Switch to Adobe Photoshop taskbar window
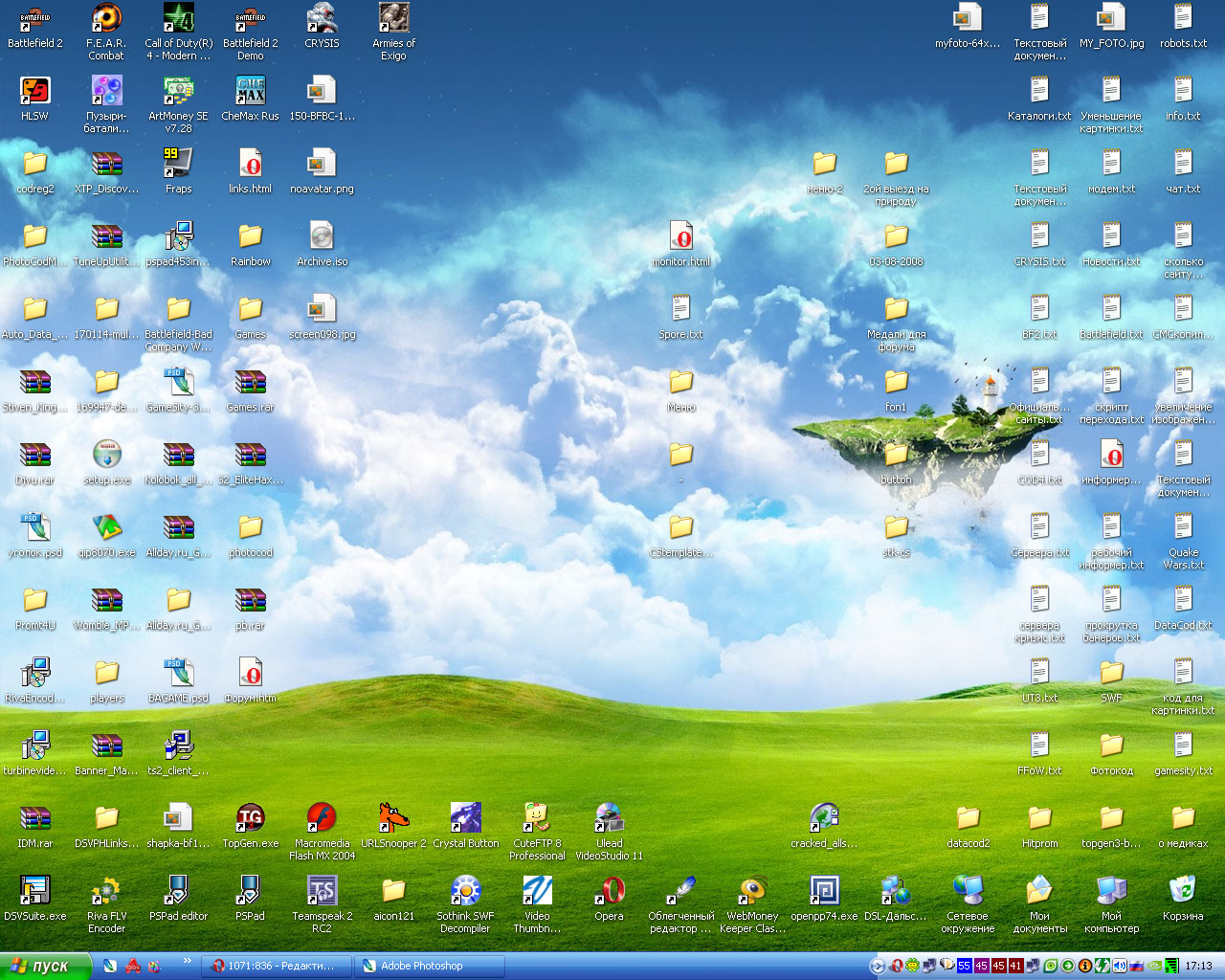This screenshot has height=980, width=1225. pyautogui.click(x=429, y=966)
